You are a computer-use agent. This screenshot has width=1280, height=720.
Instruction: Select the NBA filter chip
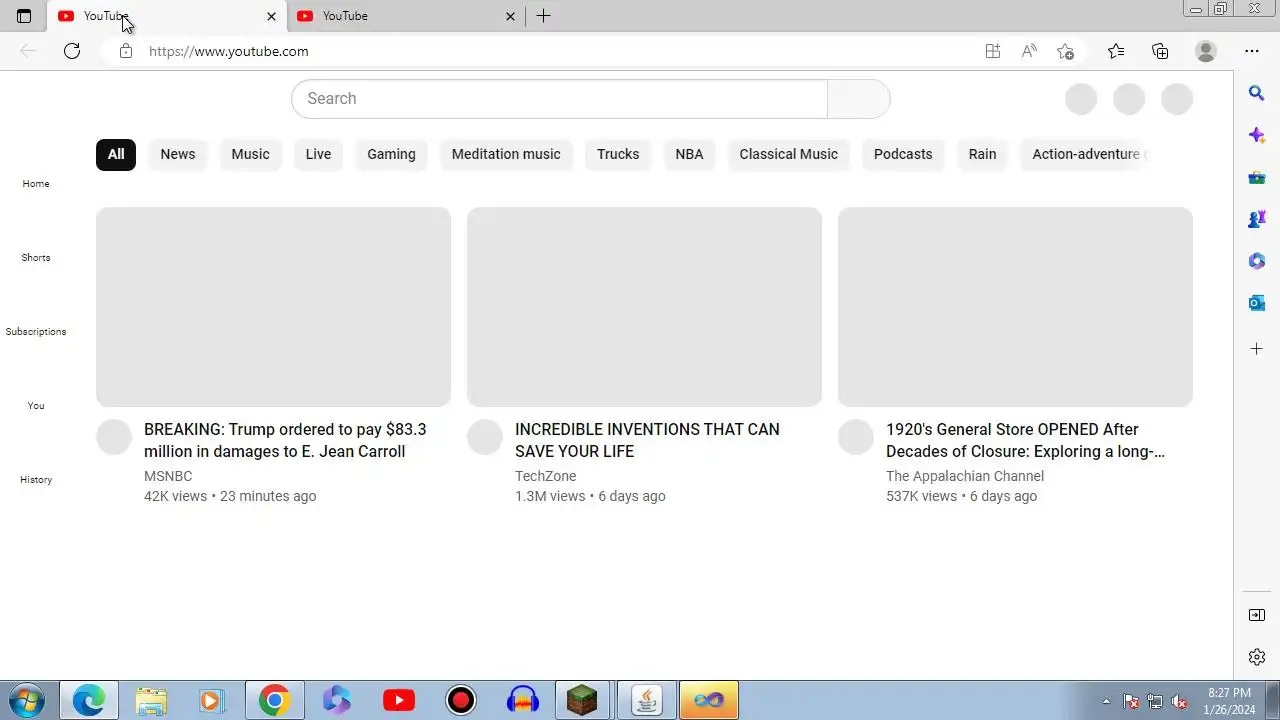[689, 154]
